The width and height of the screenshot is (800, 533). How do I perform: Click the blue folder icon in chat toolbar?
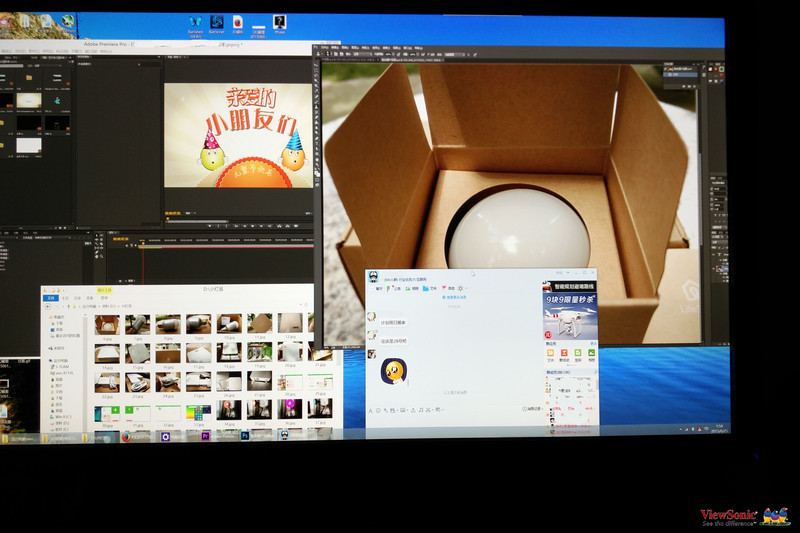click(425, 288)
